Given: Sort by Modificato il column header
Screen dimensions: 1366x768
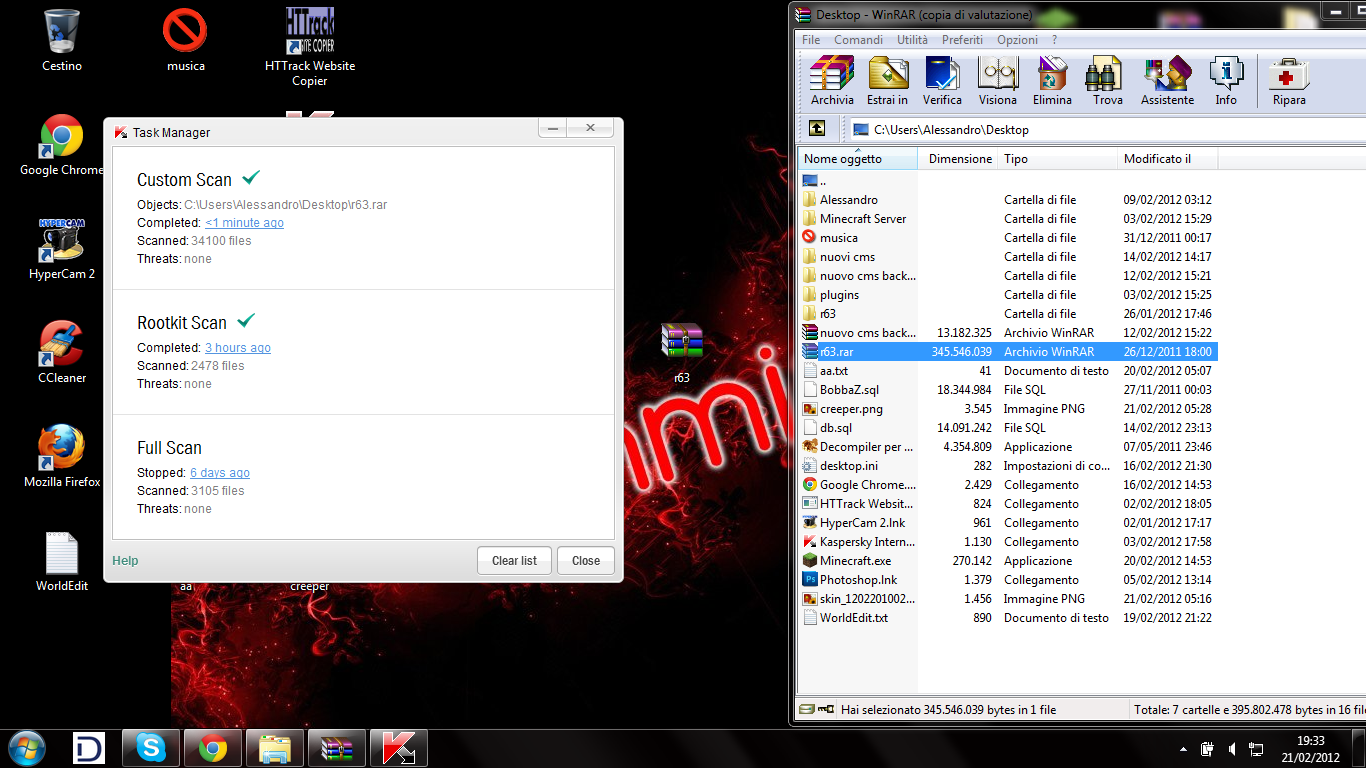Looking at the screenshot, I should [1167, 159].
